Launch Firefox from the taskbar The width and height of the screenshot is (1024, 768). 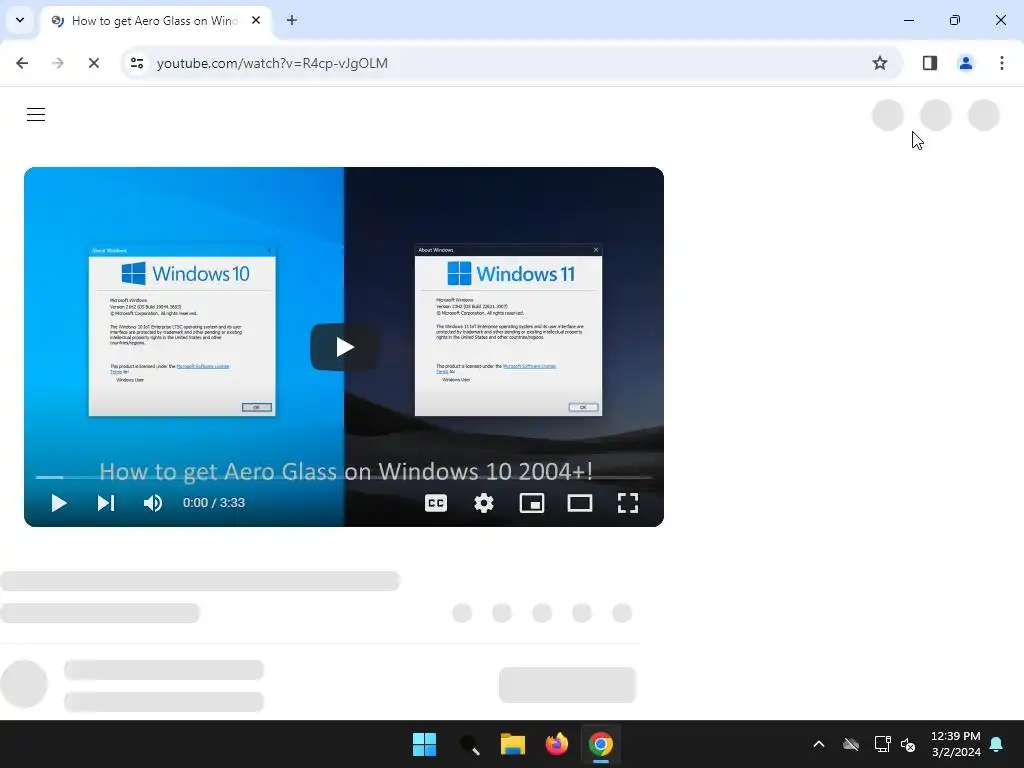556,744
